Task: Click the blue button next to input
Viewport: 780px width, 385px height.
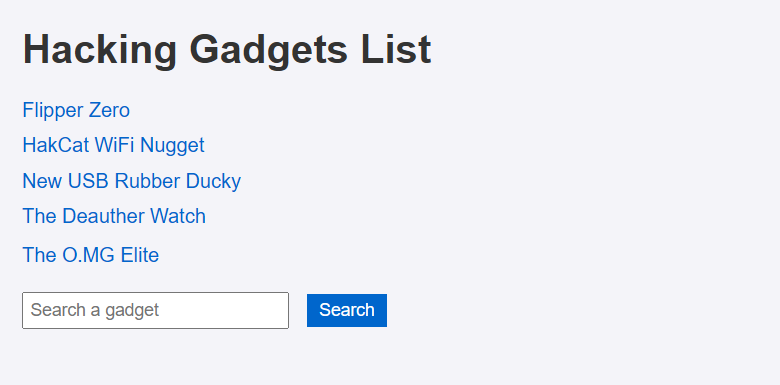Action: (x=347, y=310)
